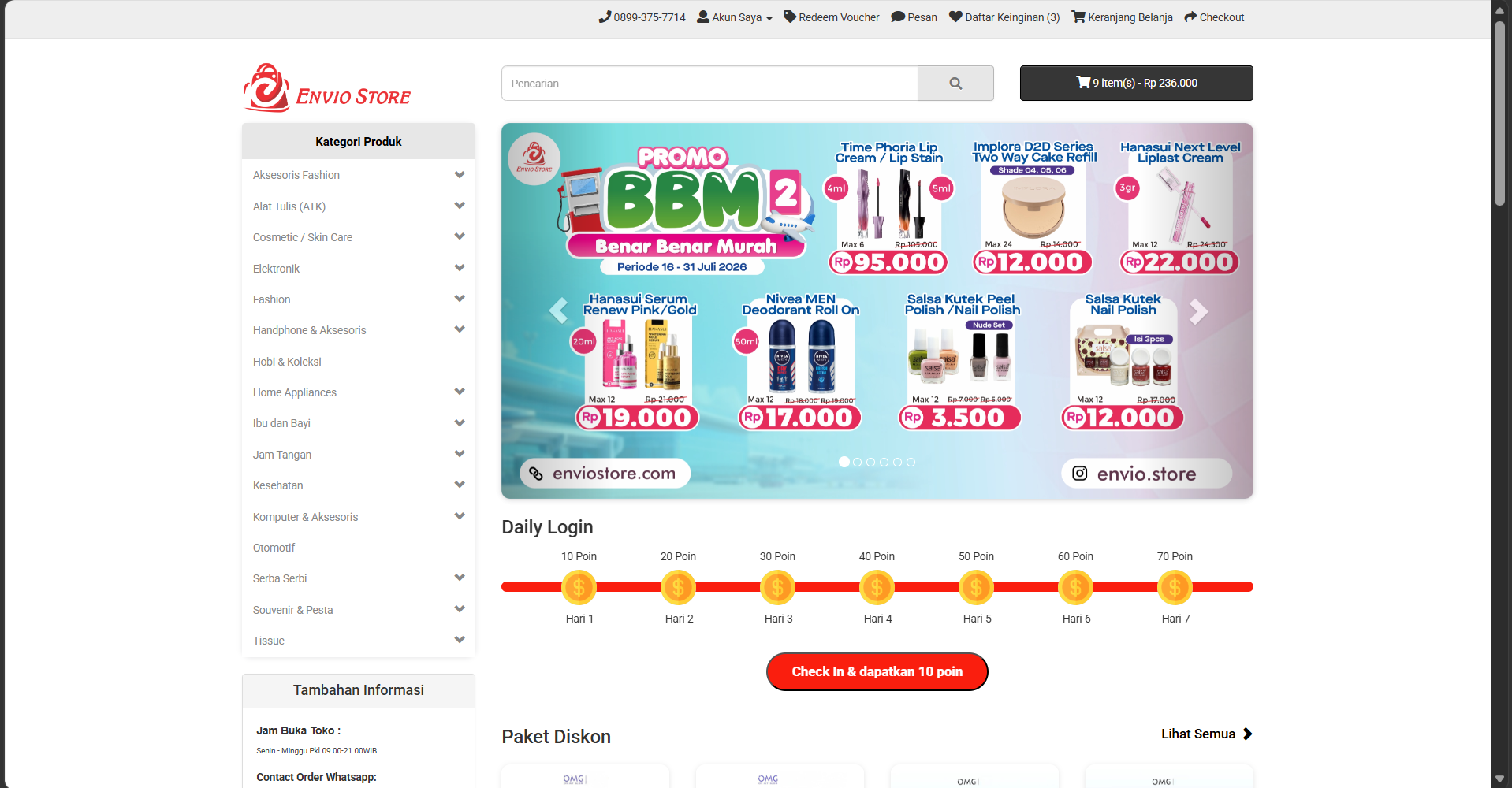The height and width of the screenshot is (788, 1512).
Task: Select Cosmetic / Skin Care category
Action: pos(303,237)
